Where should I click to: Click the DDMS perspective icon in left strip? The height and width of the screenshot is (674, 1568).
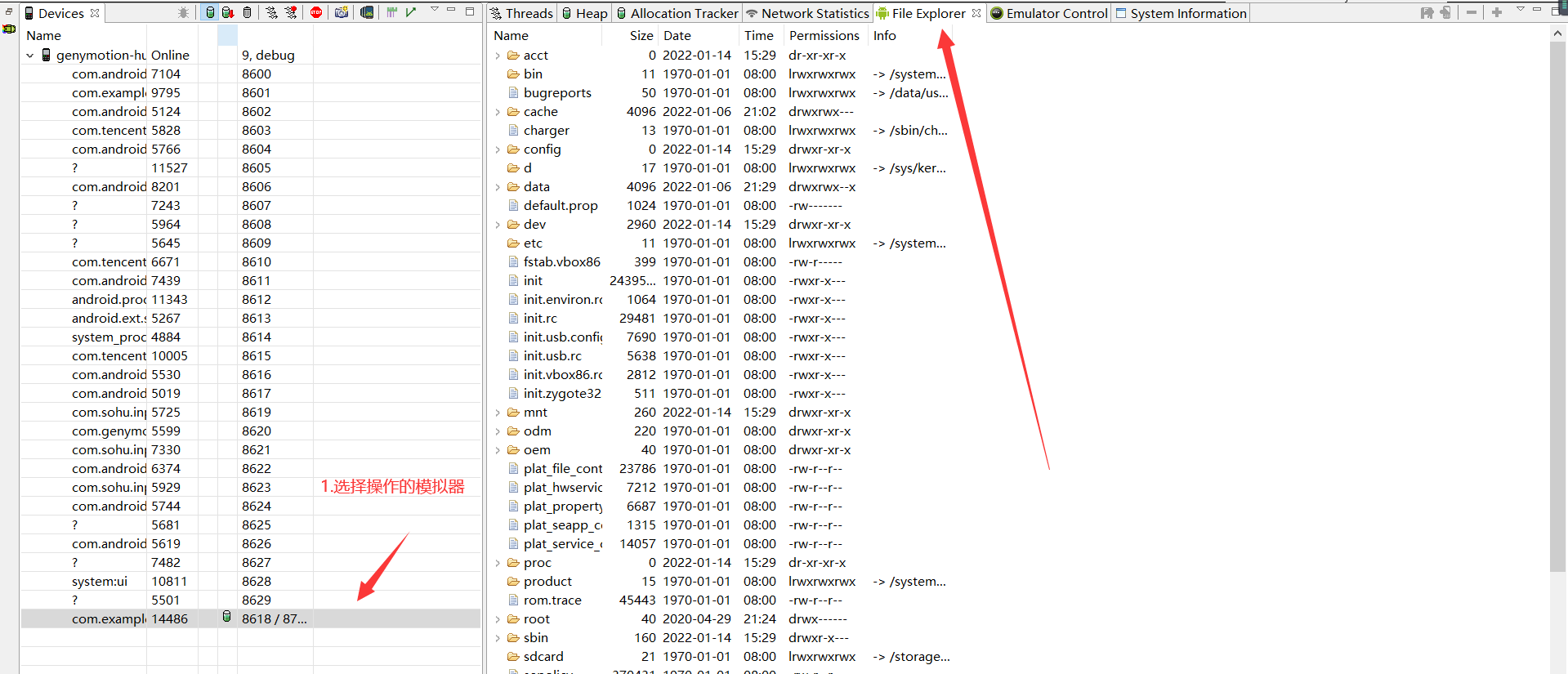[x=9, y=29]
